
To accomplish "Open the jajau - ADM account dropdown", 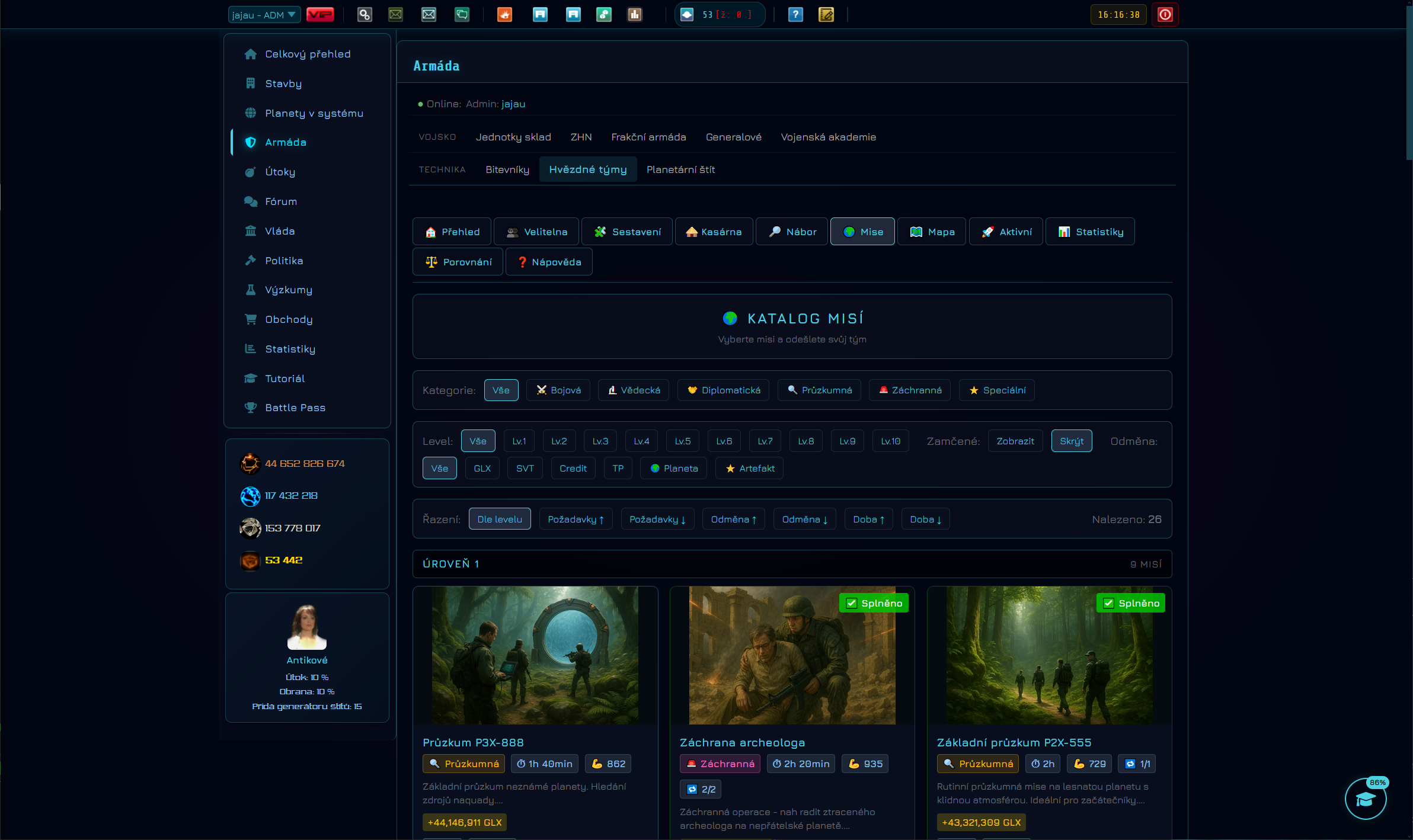I will click(264, 15).
